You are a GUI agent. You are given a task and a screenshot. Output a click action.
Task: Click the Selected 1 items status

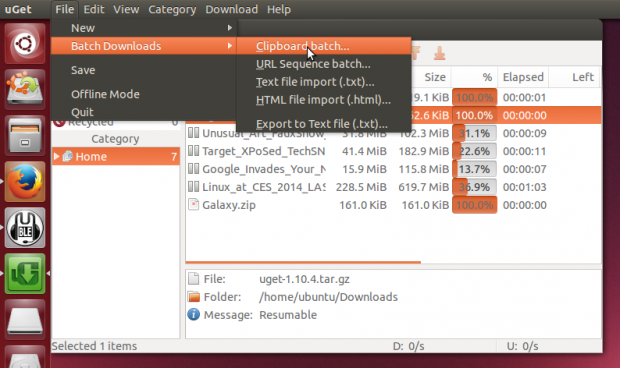94,346
